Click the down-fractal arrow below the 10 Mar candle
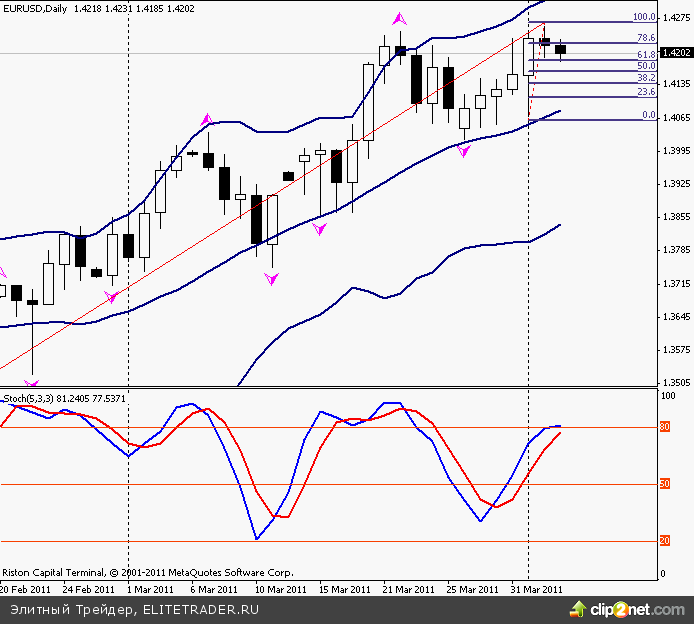The width and height of the screenshot is (694, 624). (271, 278)
